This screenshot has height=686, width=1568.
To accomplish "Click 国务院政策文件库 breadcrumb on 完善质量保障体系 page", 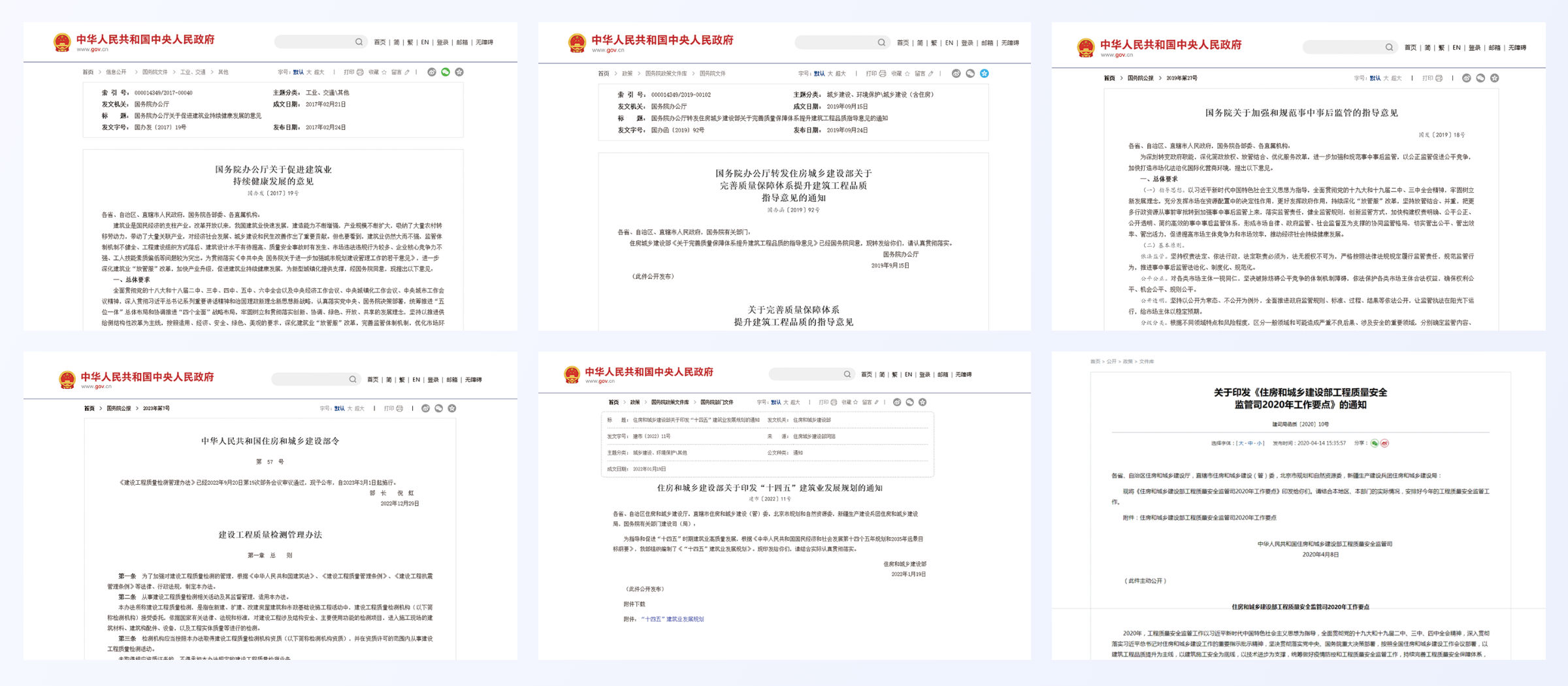I will coord(666,73).
